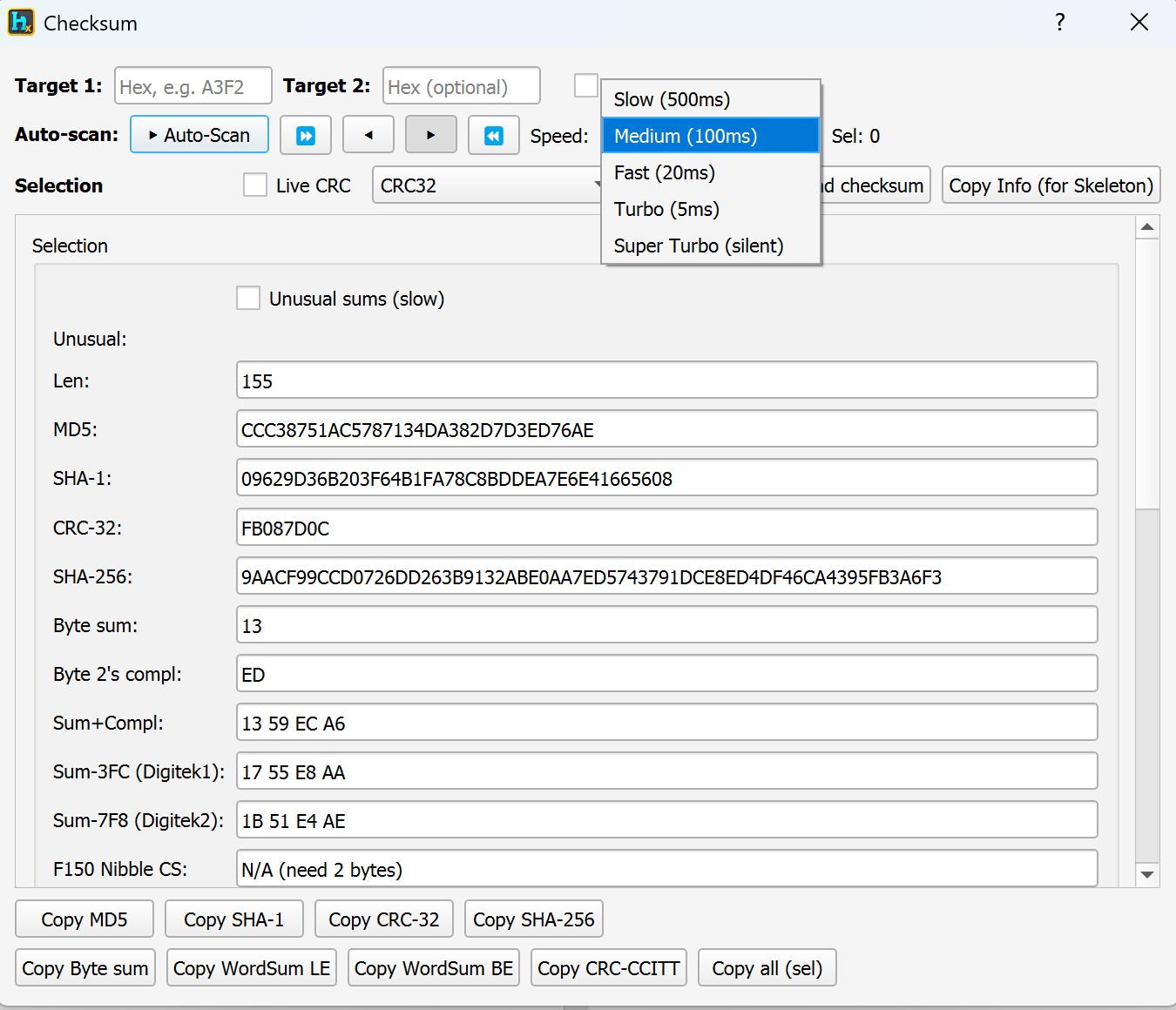Viewport: 1176px width, 1010px height.
Task: Click into the CRC-32 value field
Action: pos(667,528)
